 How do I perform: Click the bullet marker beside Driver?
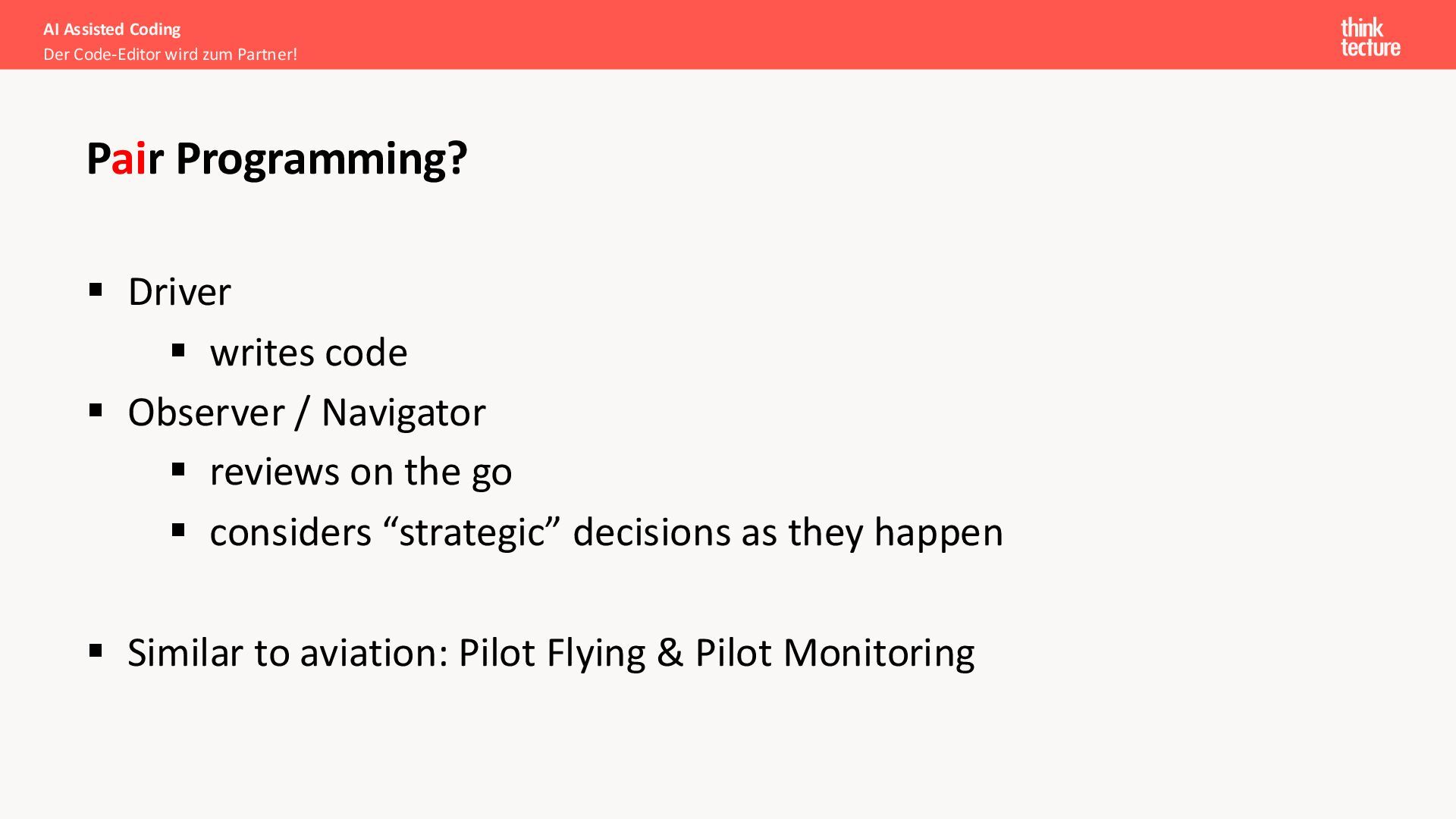click(96, 290)
